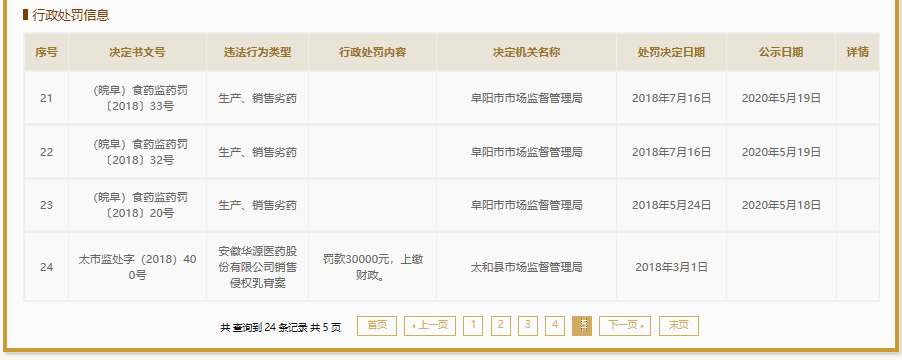The image size is (902, 360).
Task: Click decision date 2018年7月16日 in row 21
Action: (671, 98)
